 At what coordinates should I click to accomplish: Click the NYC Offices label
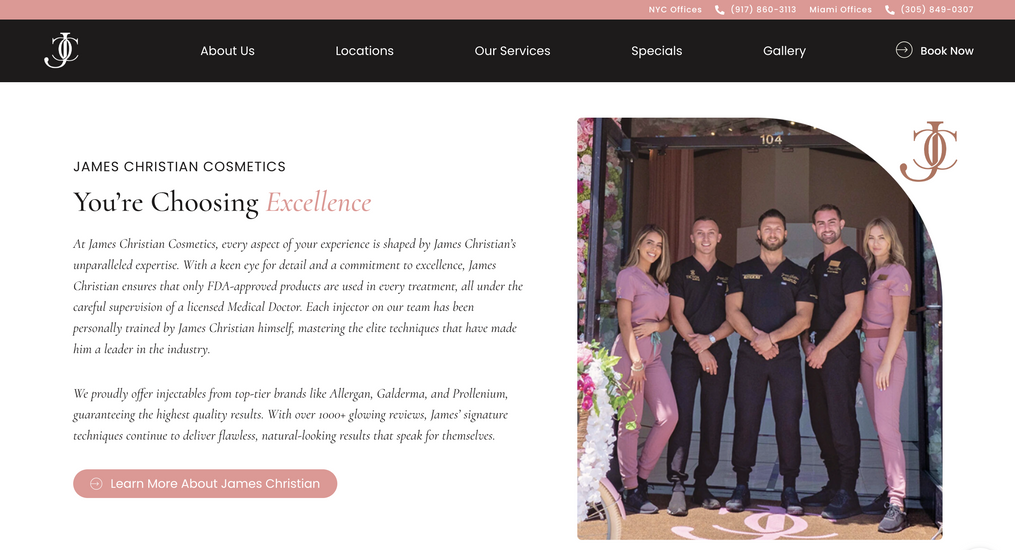[675, 10]
